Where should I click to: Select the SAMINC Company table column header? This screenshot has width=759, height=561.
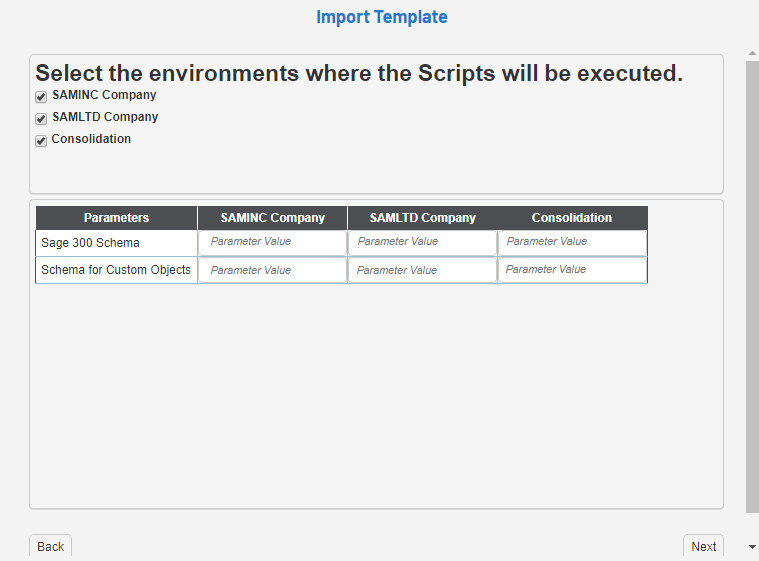coord(272,218)
